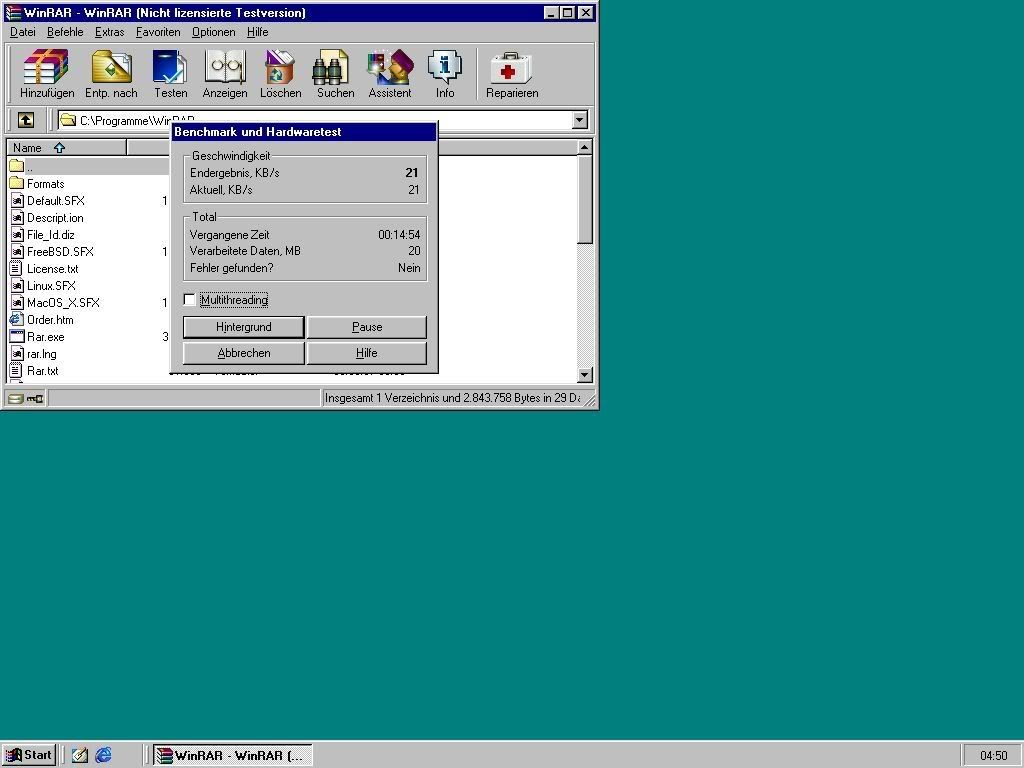The width and height of the screenshot is (1024, 768).
Task: Select the Linux.SFX file name
Action: click(x=51, y=285)
